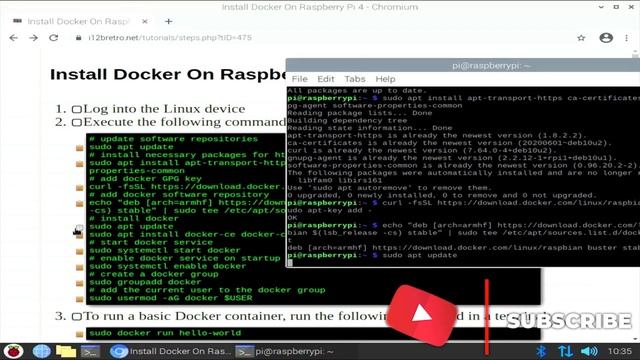The height and width of the screenshot is (360, 640).
Task: Open a new Chromium tab
Action: click(x=169, y=21)
